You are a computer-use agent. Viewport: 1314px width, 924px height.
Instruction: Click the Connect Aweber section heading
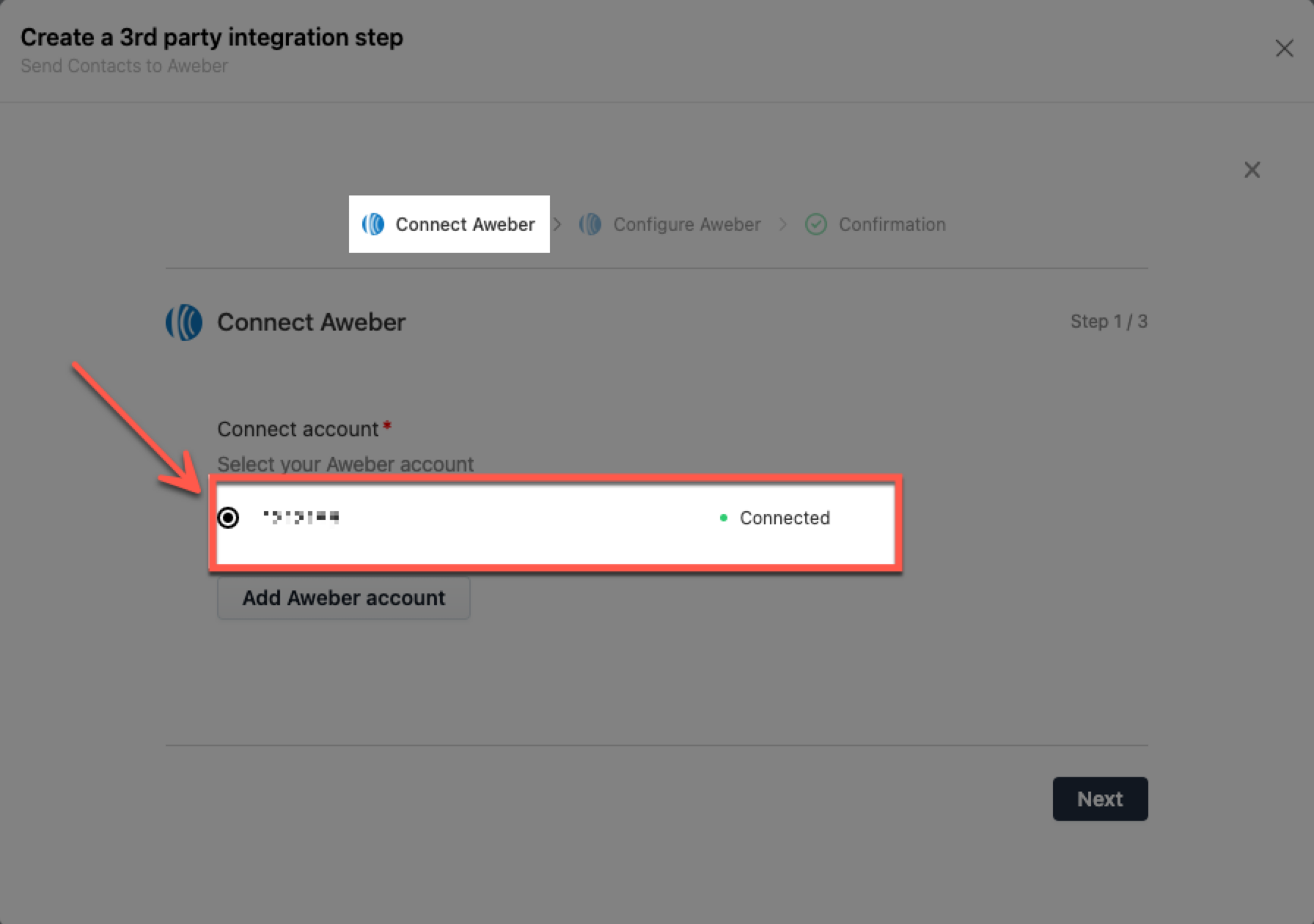coord(311,323)
